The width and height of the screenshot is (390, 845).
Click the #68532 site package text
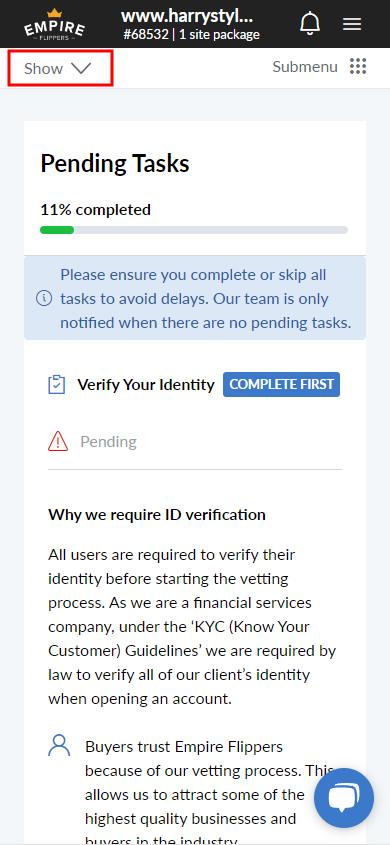pos(191,35)
